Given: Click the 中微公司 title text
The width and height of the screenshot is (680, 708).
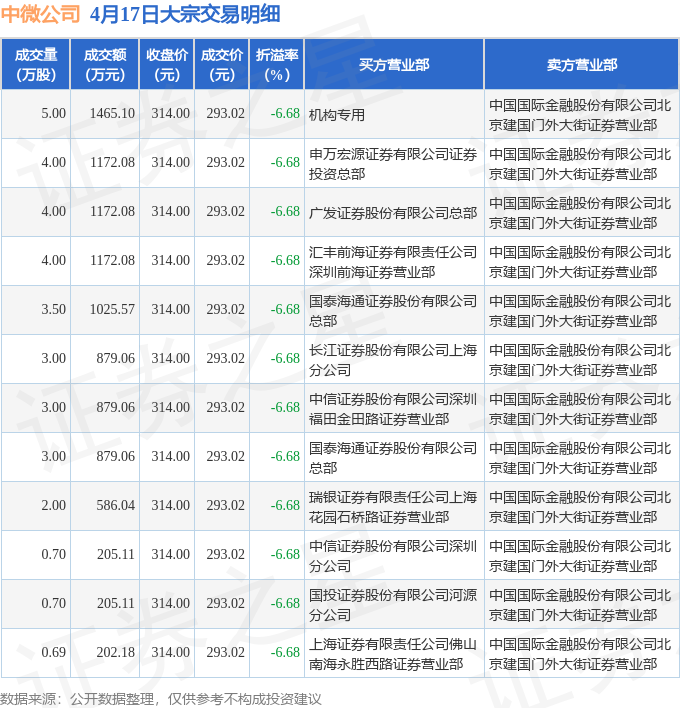Looking at the screenshot, I should pyautogui.click(x=42, y=14).
